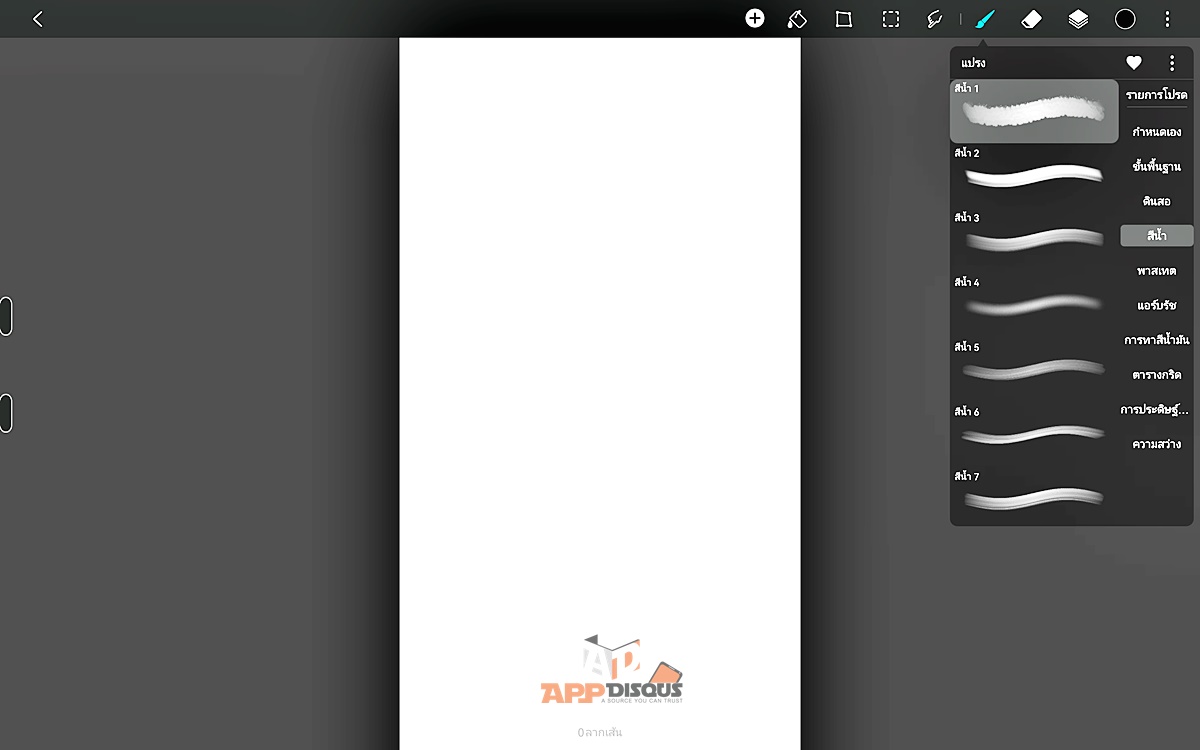Select the smudge finger tool
The image size is (1200, 750).
(x=935, y=19)
